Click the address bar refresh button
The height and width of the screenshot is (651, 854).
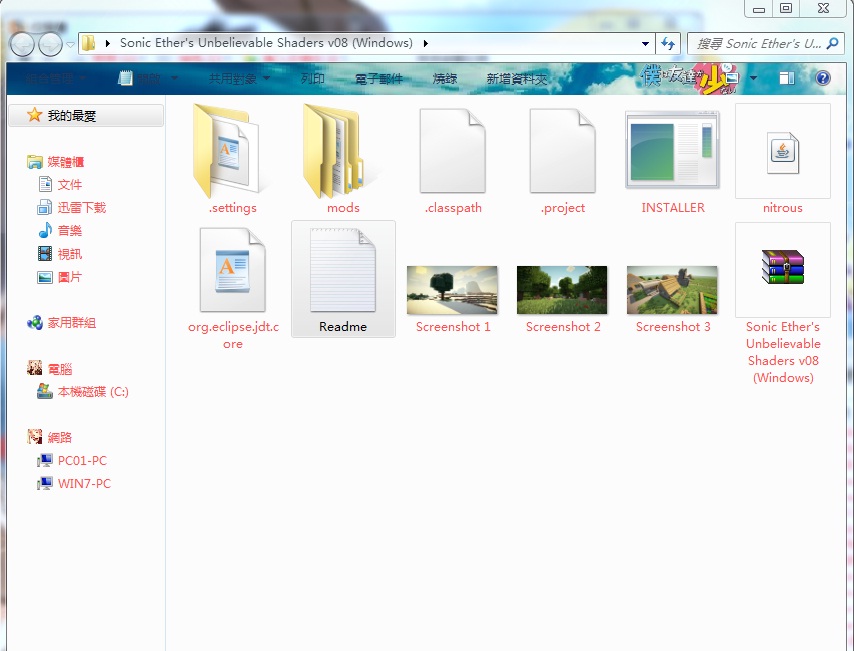668,44
